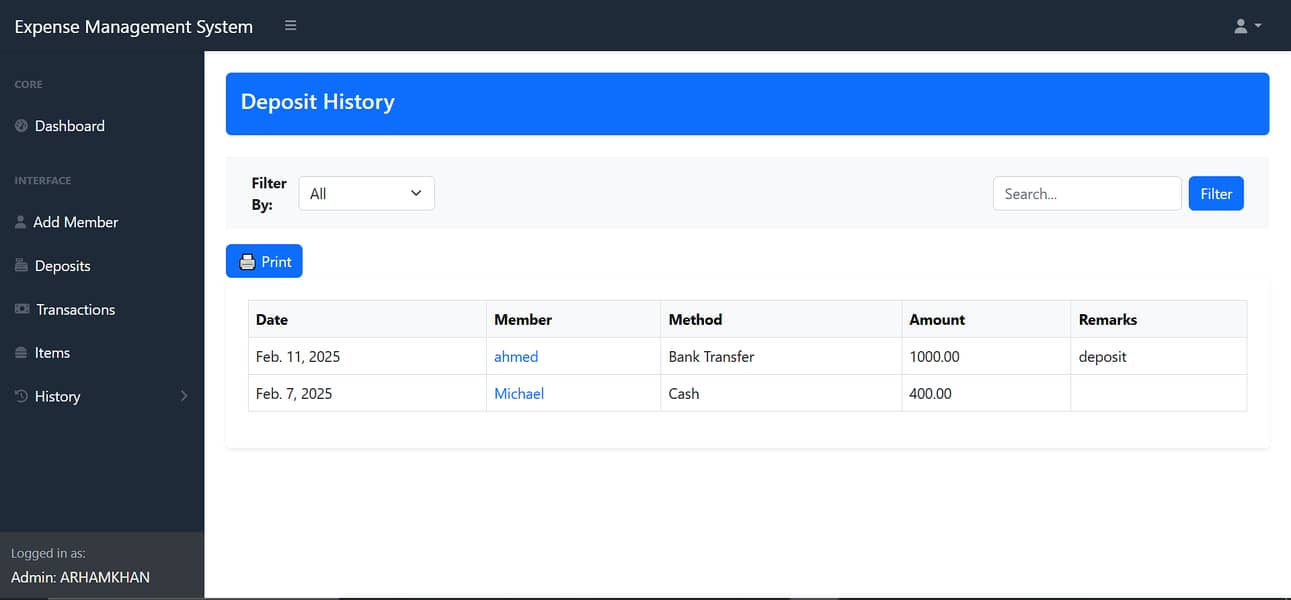The width and height of the screenshot is (1291, 600).
Task: Select the Bank Transfer method cell
Action: pos(782,356)
